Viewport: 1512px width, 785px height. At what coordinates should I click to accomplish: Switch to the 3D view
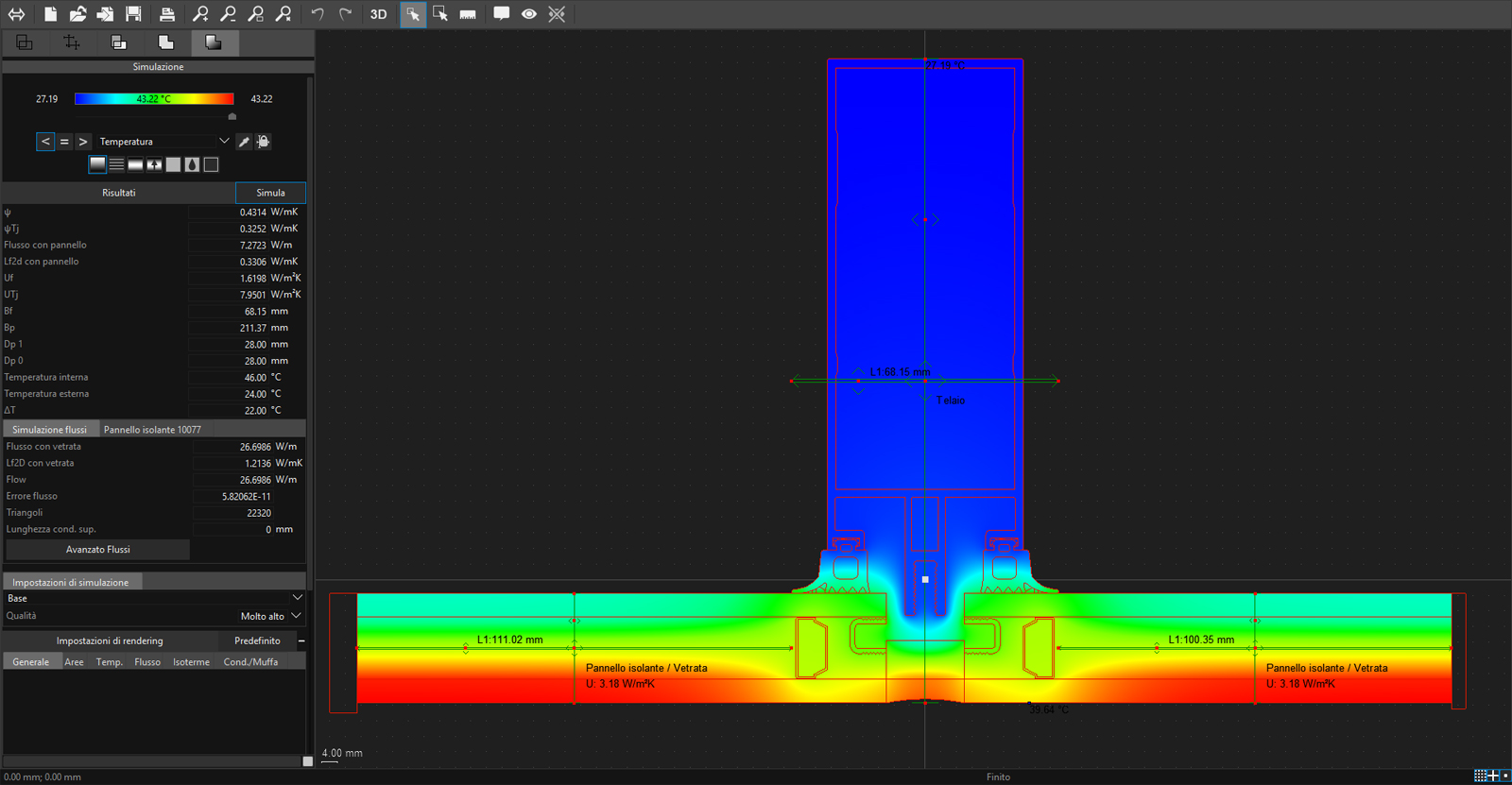378,14
